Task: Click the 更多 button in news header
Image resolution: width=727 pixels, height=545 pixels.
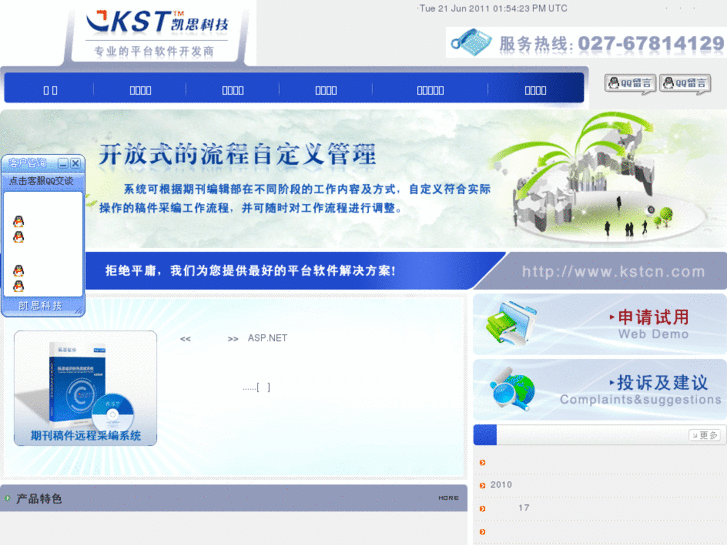Action: [x=705, y=435]
